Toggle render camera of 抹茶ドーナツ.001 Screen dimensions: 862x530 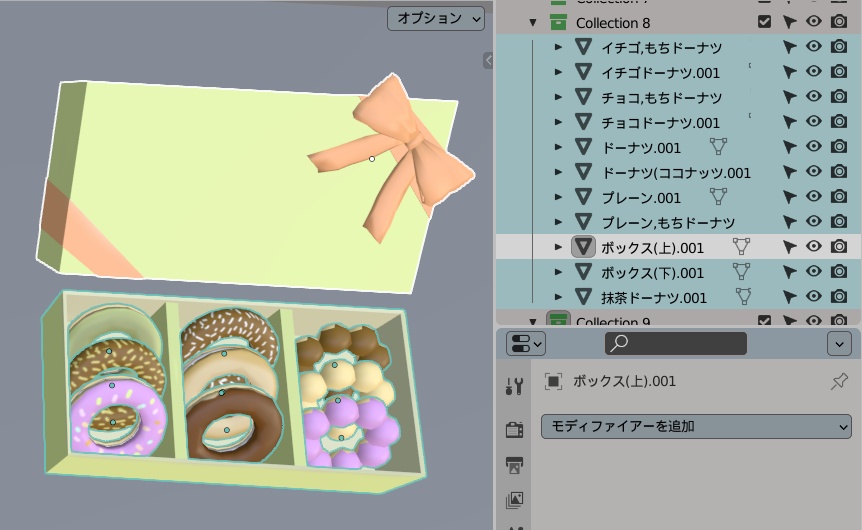(x=838, y=296)
